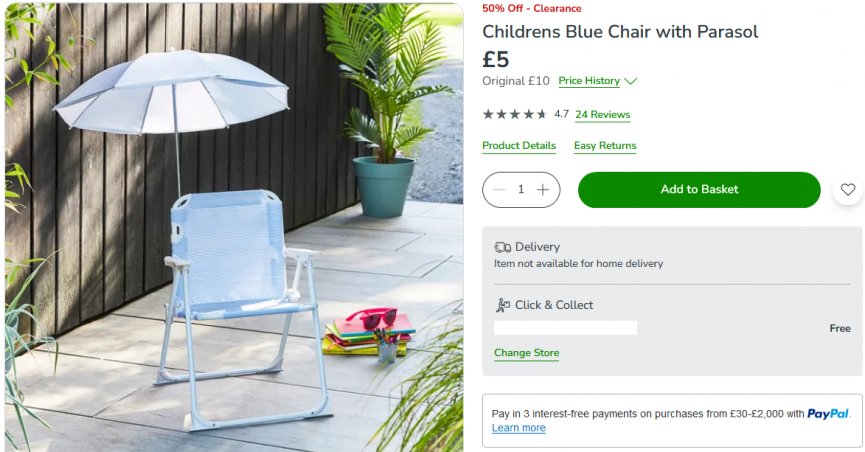Click the Childrens Blue Chair title
This screenshot has width=865, height=452.
620,32
